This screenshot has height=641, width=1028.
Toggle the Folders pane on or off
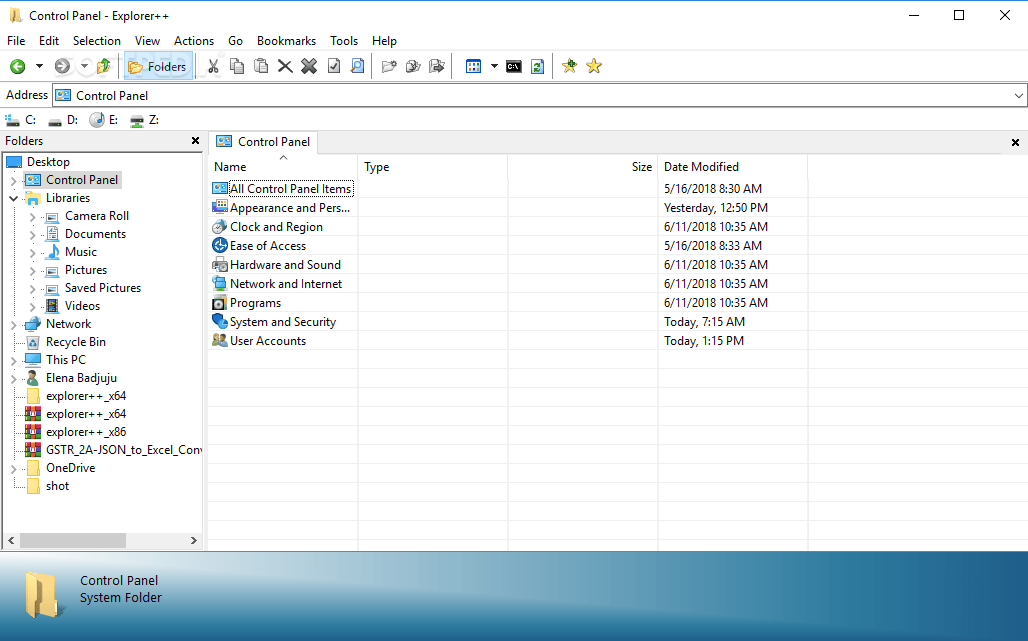point(158,65)
